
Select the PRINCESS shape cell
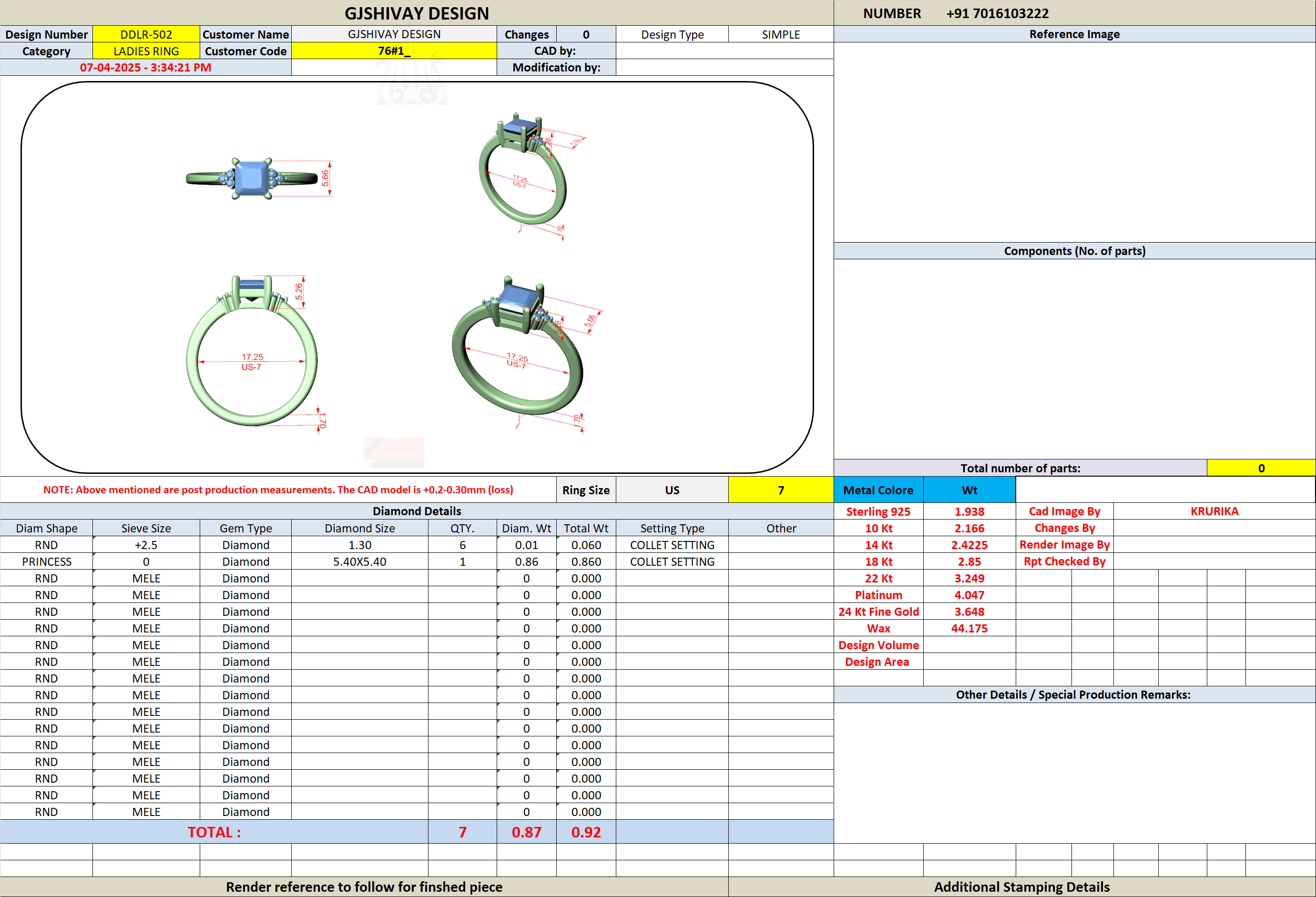[46, 562]
